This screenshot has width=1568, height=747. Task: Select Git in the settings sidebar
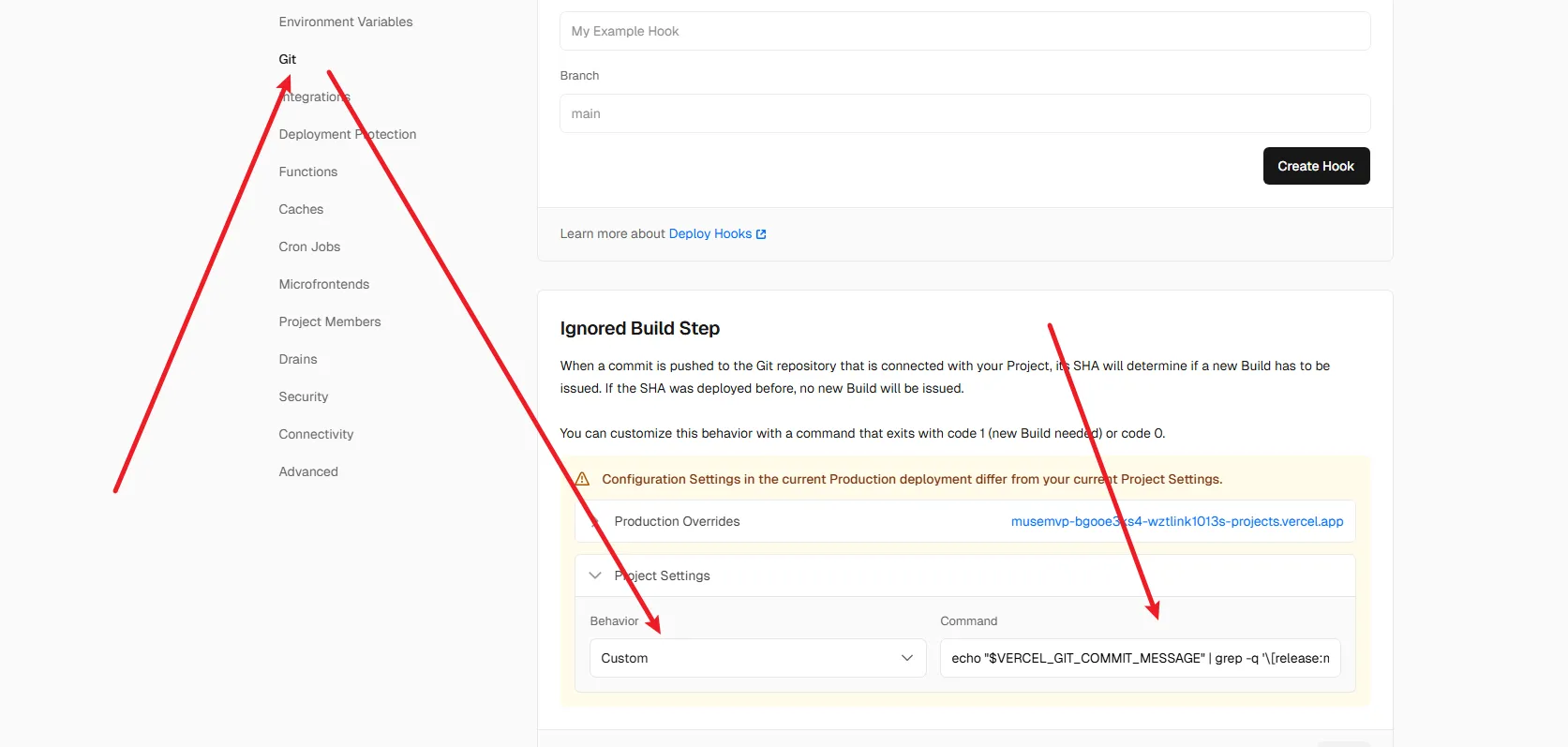288,59
